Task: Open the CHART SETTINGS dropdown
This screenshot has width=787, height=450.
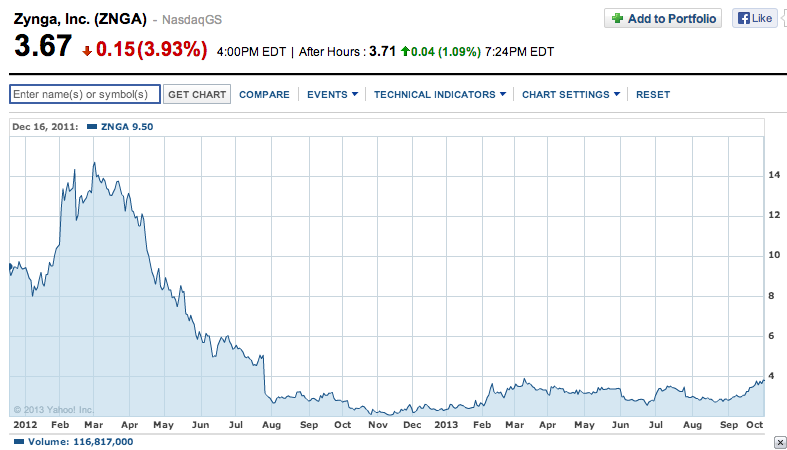Action: (571, 94)
